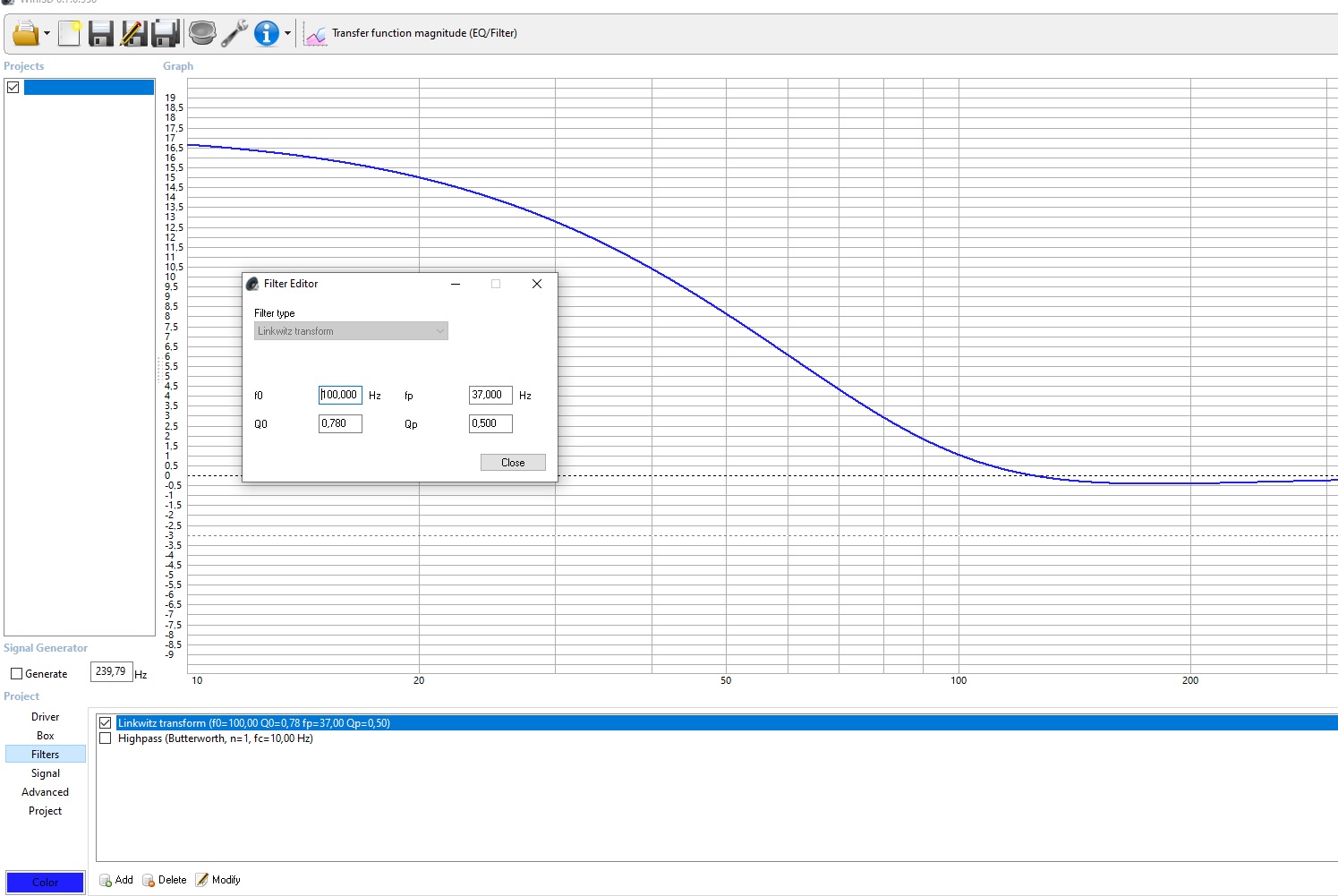Screen dimensions: 1338x896
Task: Click the open project folder icon
Action: pos(25,34)
